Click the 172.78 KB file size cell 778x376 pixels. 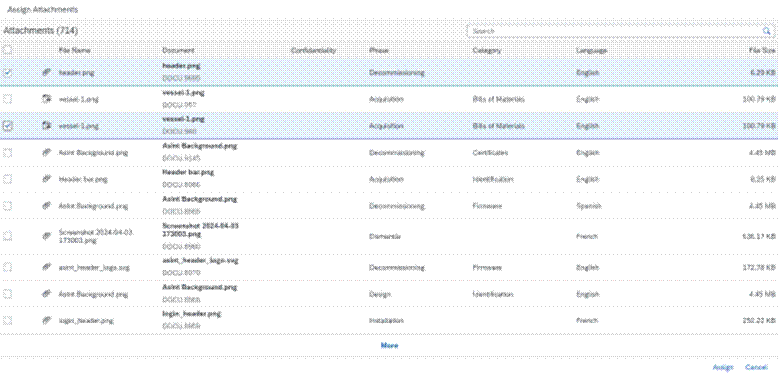click(759, 267)
